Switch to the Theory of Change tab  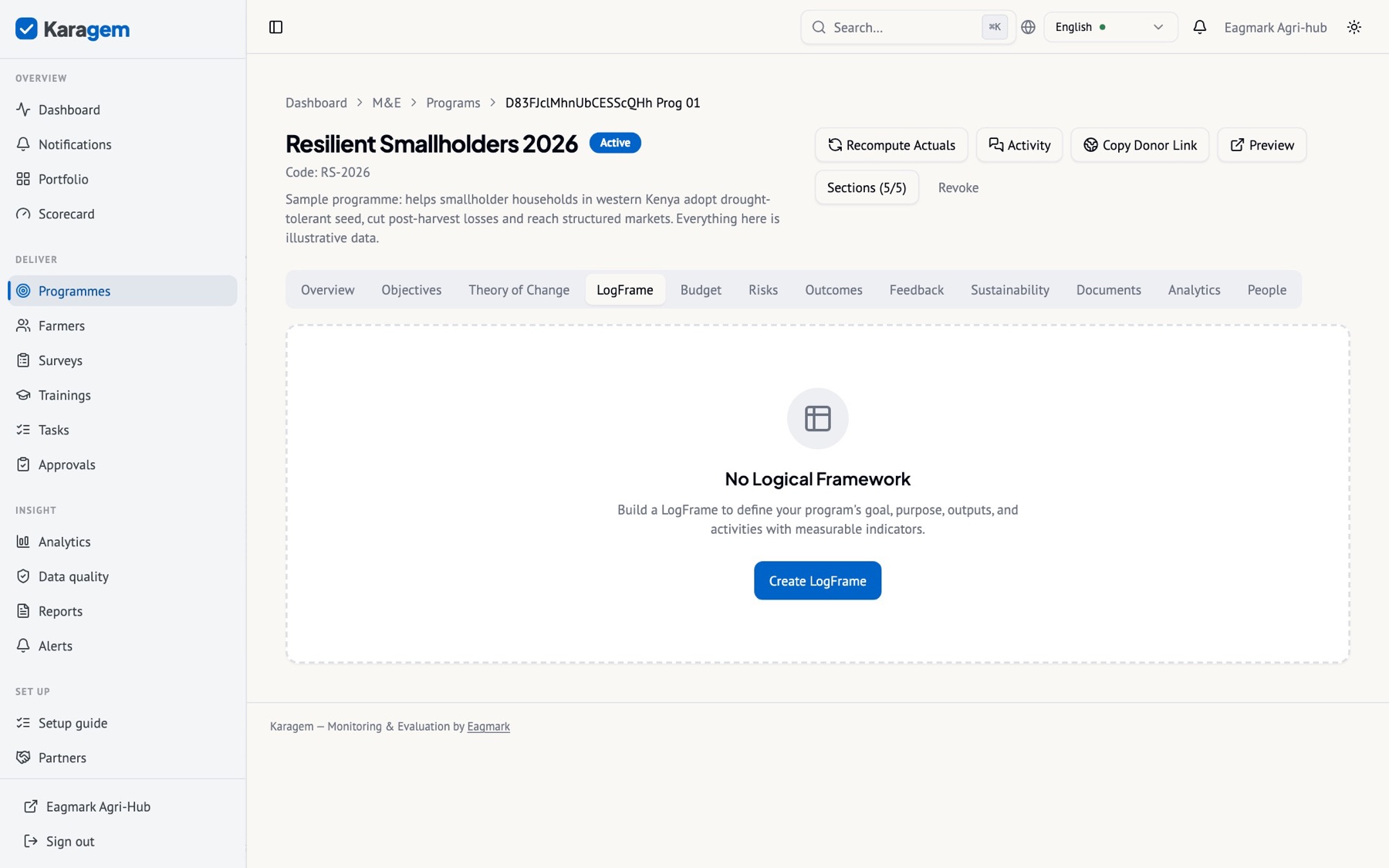(519, 289)
